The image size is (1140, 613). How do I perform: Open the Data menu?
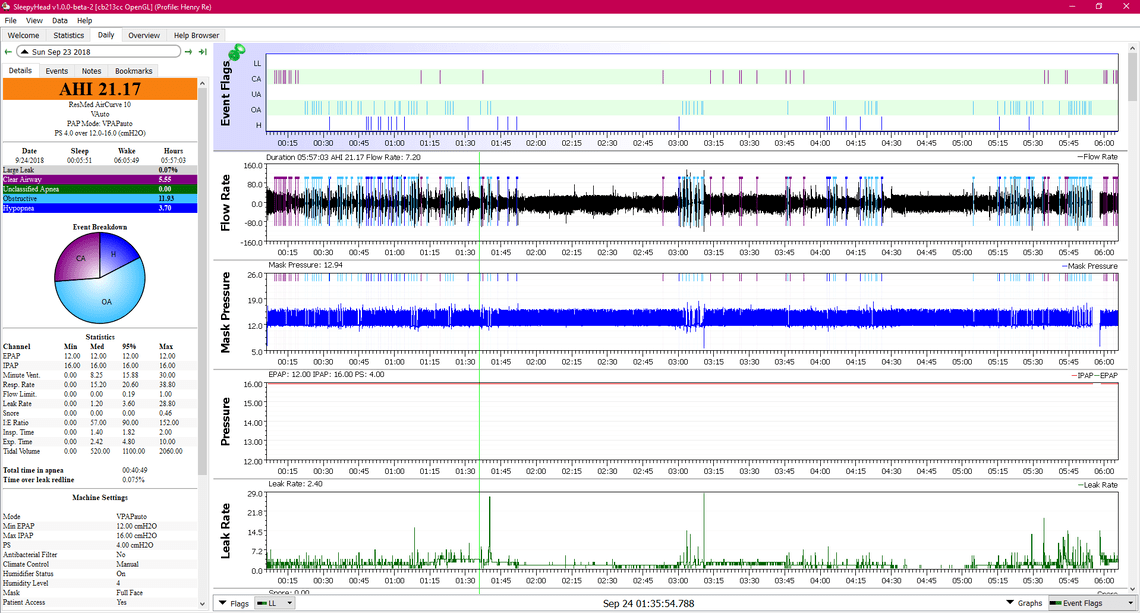coord(60,20)
